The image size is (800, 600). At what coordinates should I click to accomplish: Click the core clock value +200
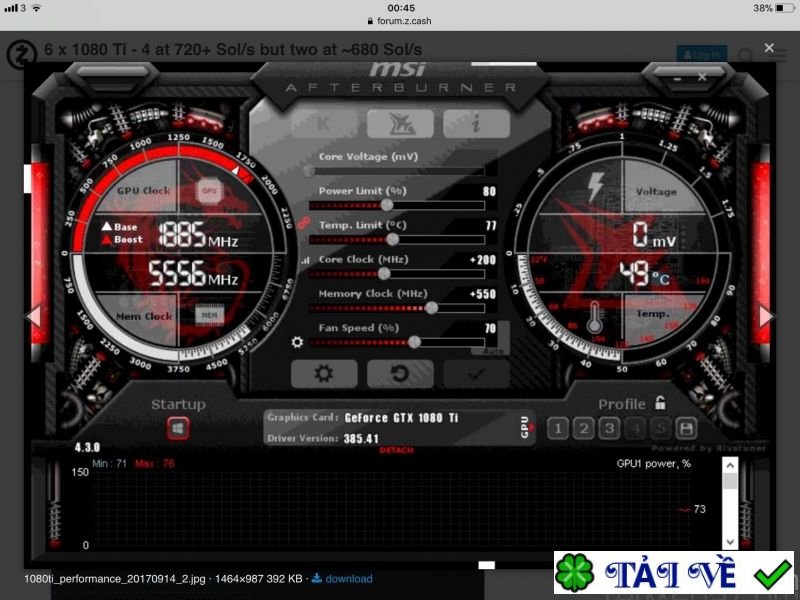click(x=483, y=260)
